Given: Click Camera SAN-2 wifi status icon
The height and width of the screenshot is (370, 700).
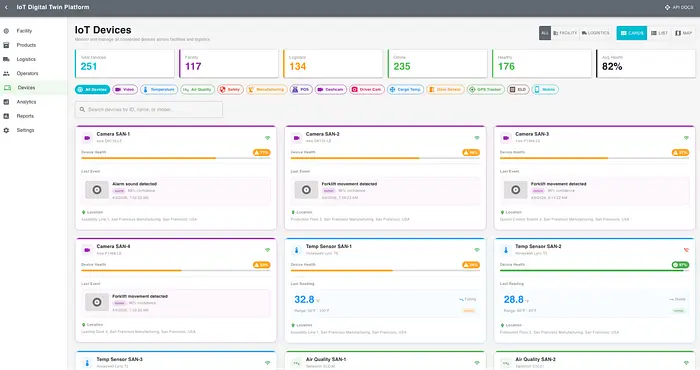Looking at the screenshot, I should [x=477, y=138].
